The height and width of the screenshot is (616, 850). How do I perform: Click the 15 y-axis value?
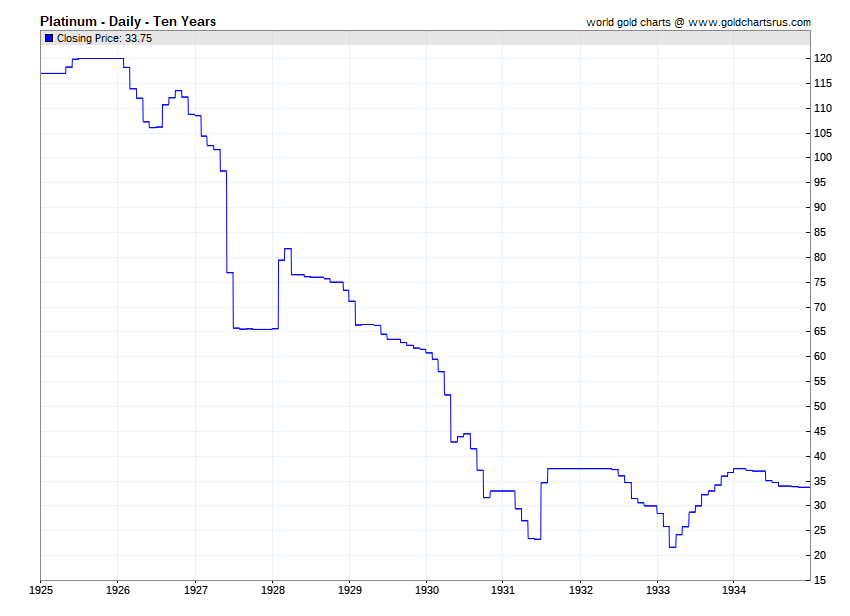tap(820, 580)
